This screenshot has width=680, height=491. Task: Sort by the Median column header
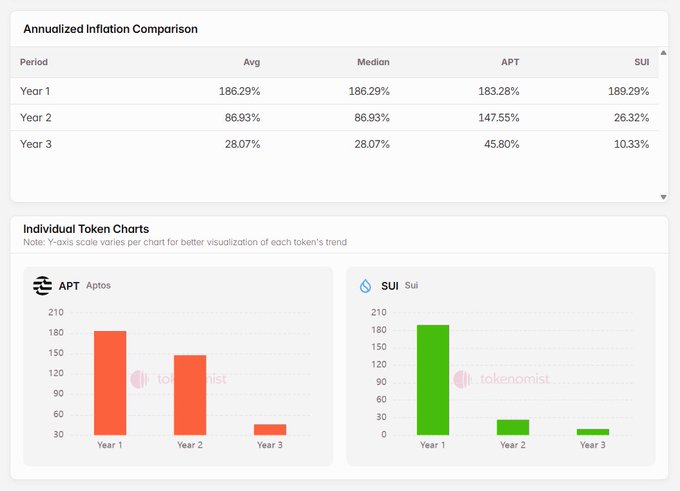[x=373, y=62]
